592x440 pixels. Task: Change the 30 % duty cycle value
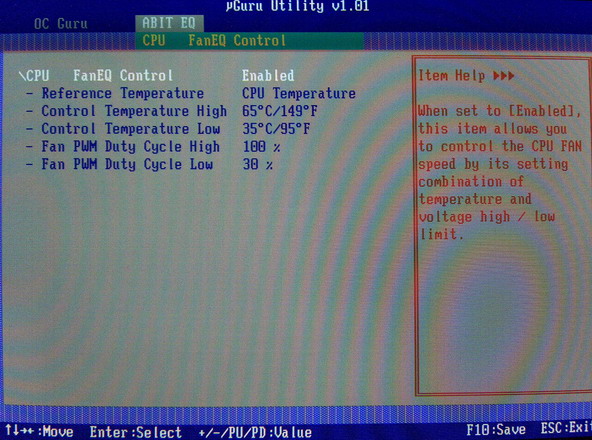pyautogui.click(x=257, y=164)
